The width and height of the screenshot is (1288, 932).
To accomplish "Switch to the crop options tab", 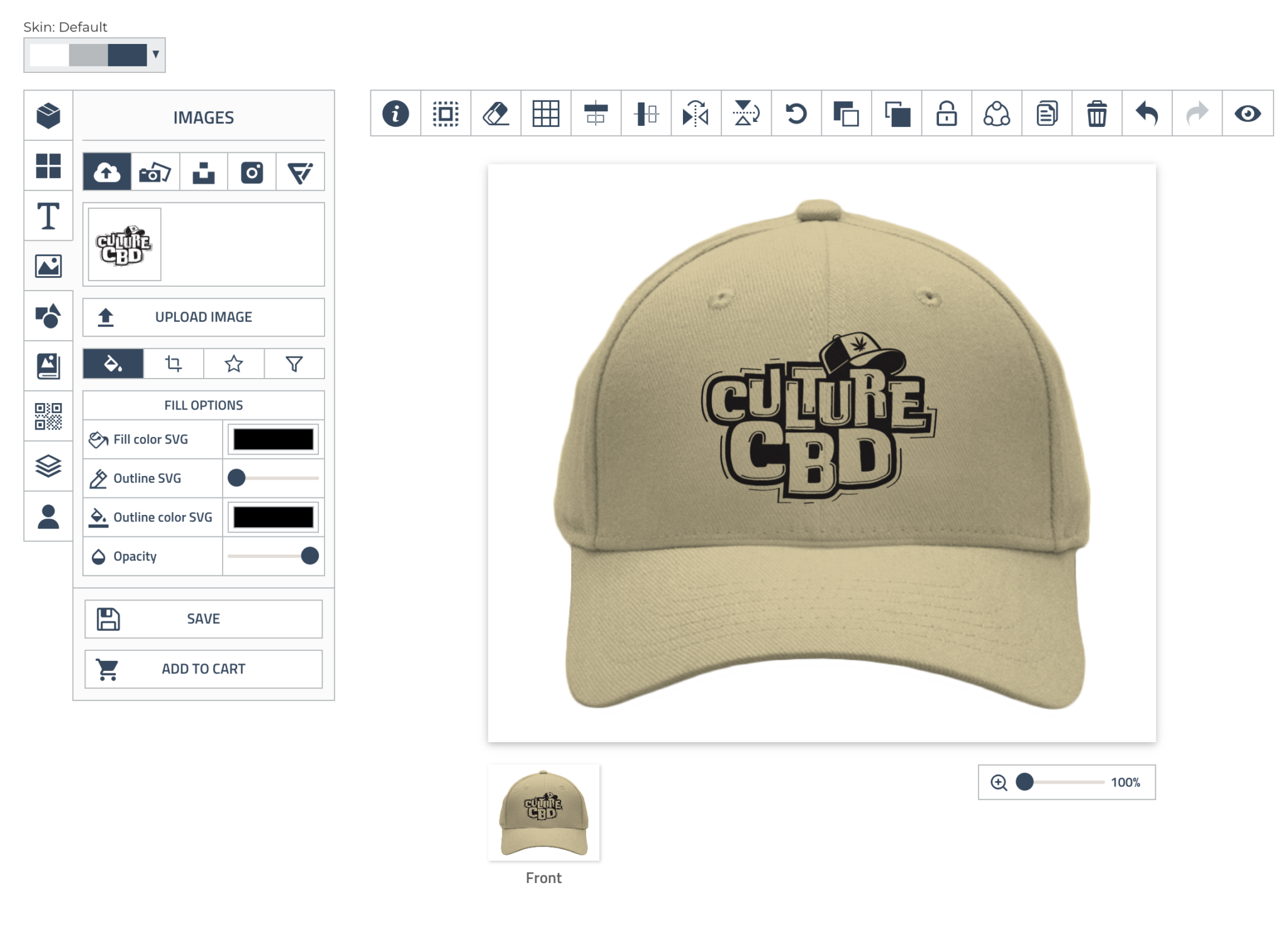I will coord(174,363).
